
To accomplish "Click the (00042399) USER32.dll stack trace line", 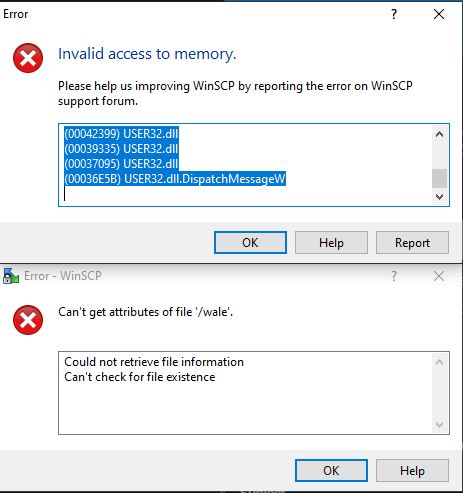I will click(x=121, y=134).
